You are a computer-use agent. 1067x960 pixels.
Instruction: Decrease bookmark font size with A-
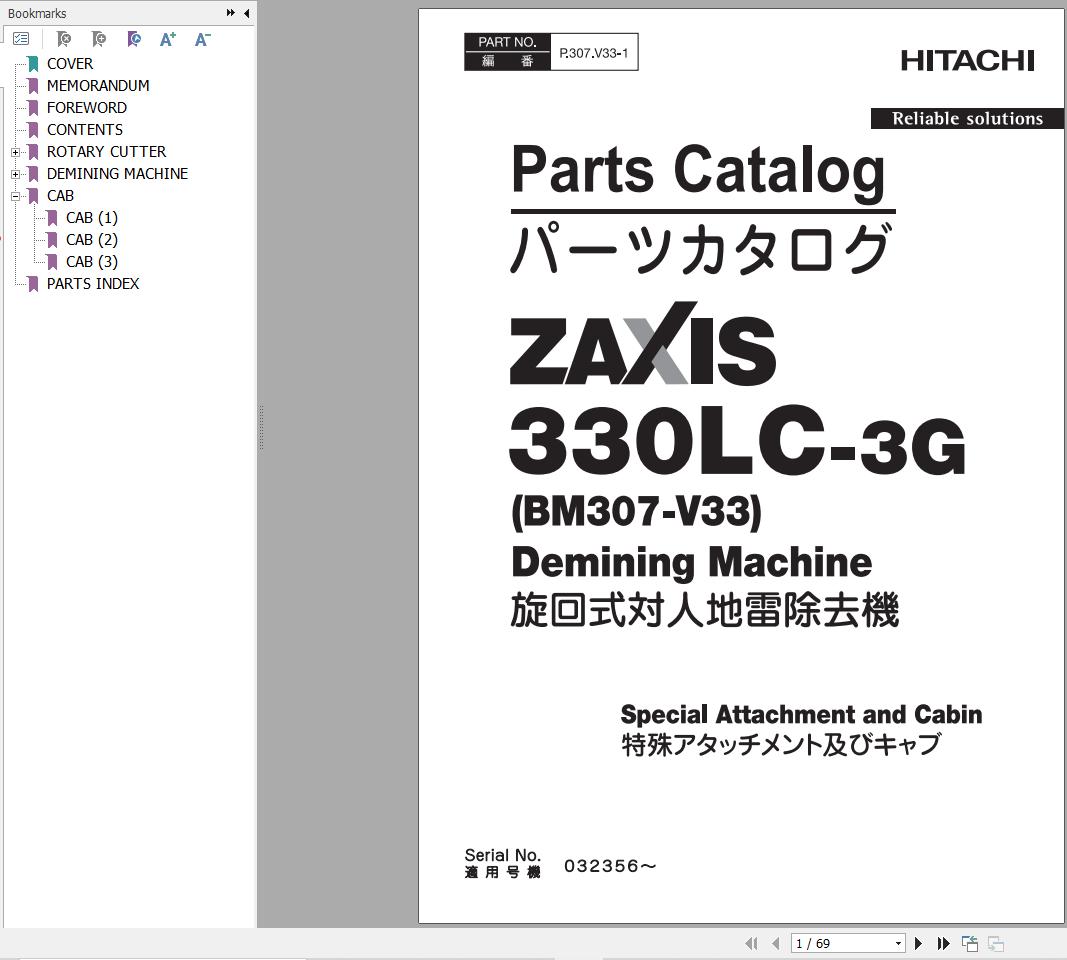point(202,39)
